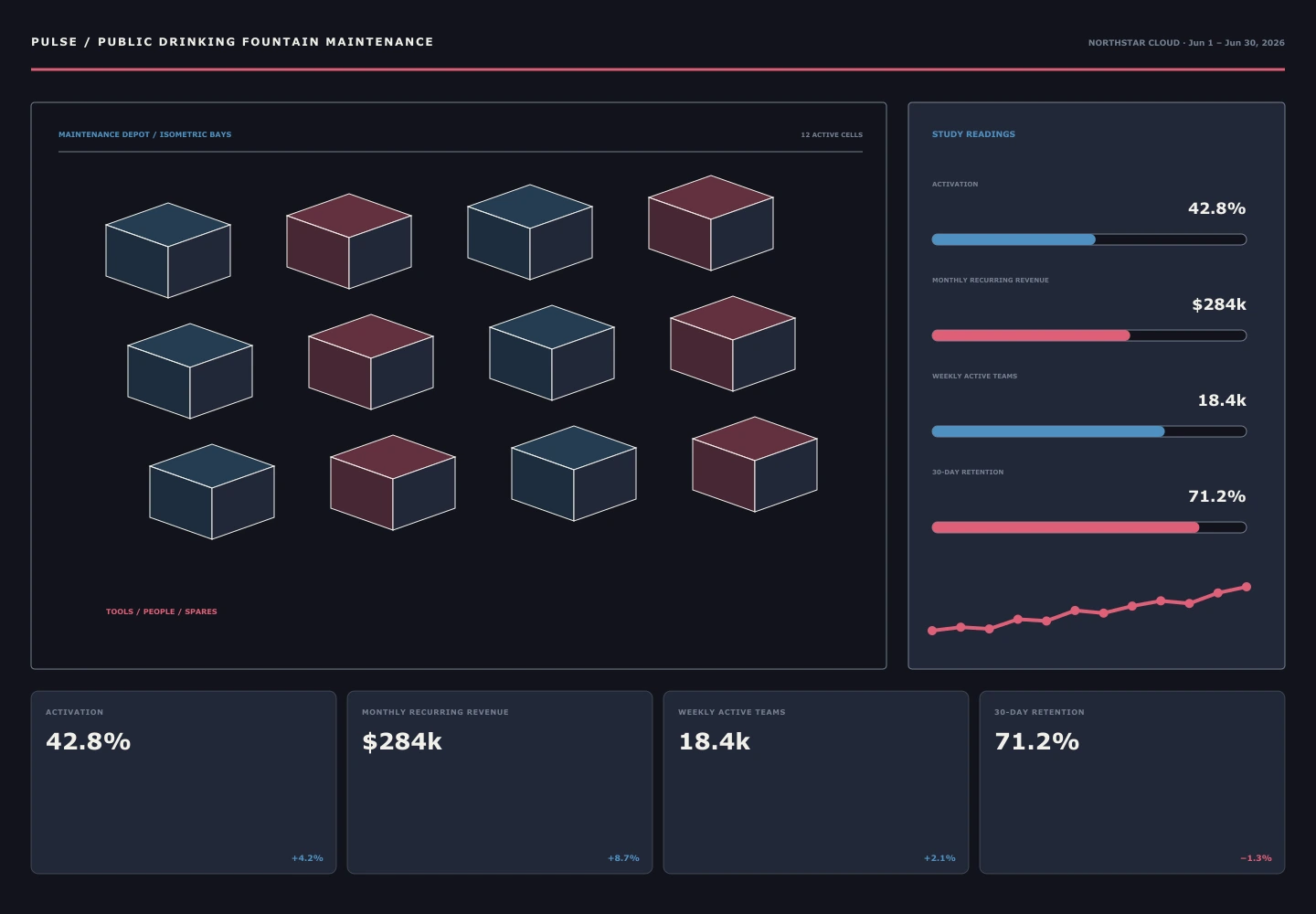Screen dimensions: 1316x914
Task: Click the Monthly Recurring Revenue progress bar
Action: pyautogui.click(x=1088, y=335)
